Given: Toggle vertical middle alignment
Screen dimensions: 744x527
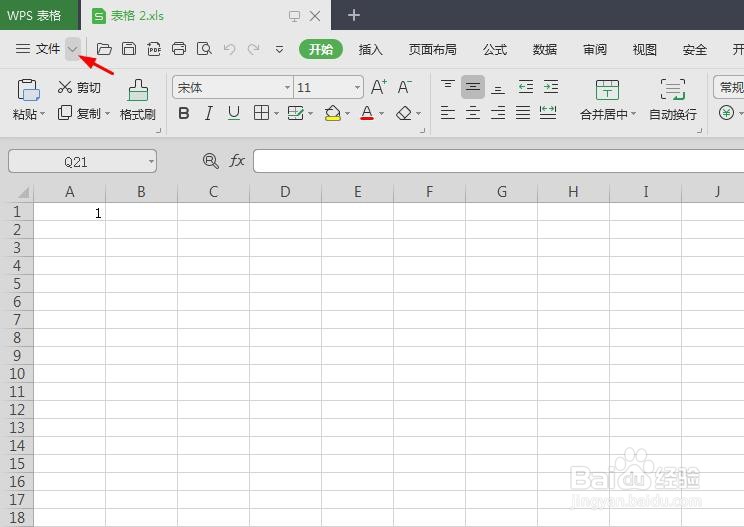Looking at the screenshot, I should [473, 87].
